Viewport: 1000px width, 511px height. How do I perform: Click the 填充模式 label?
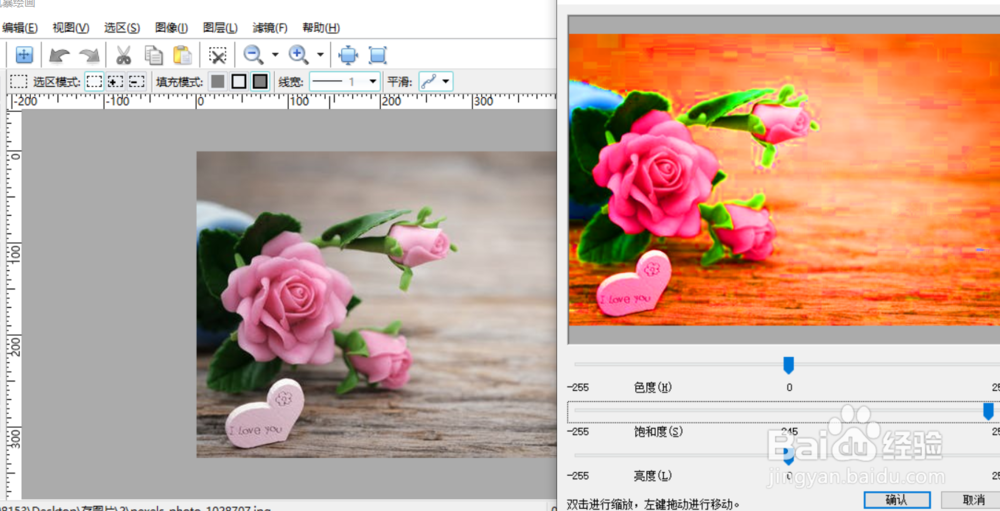180,82
